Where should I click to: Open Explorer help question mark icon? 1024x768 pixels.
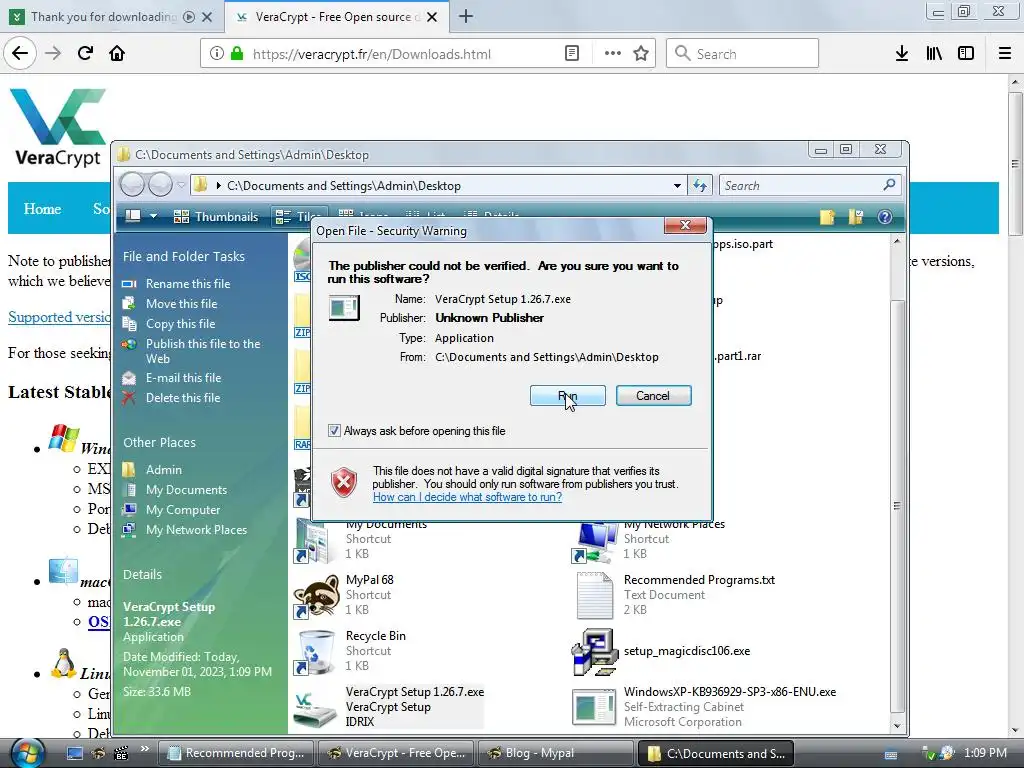(885, 217)
